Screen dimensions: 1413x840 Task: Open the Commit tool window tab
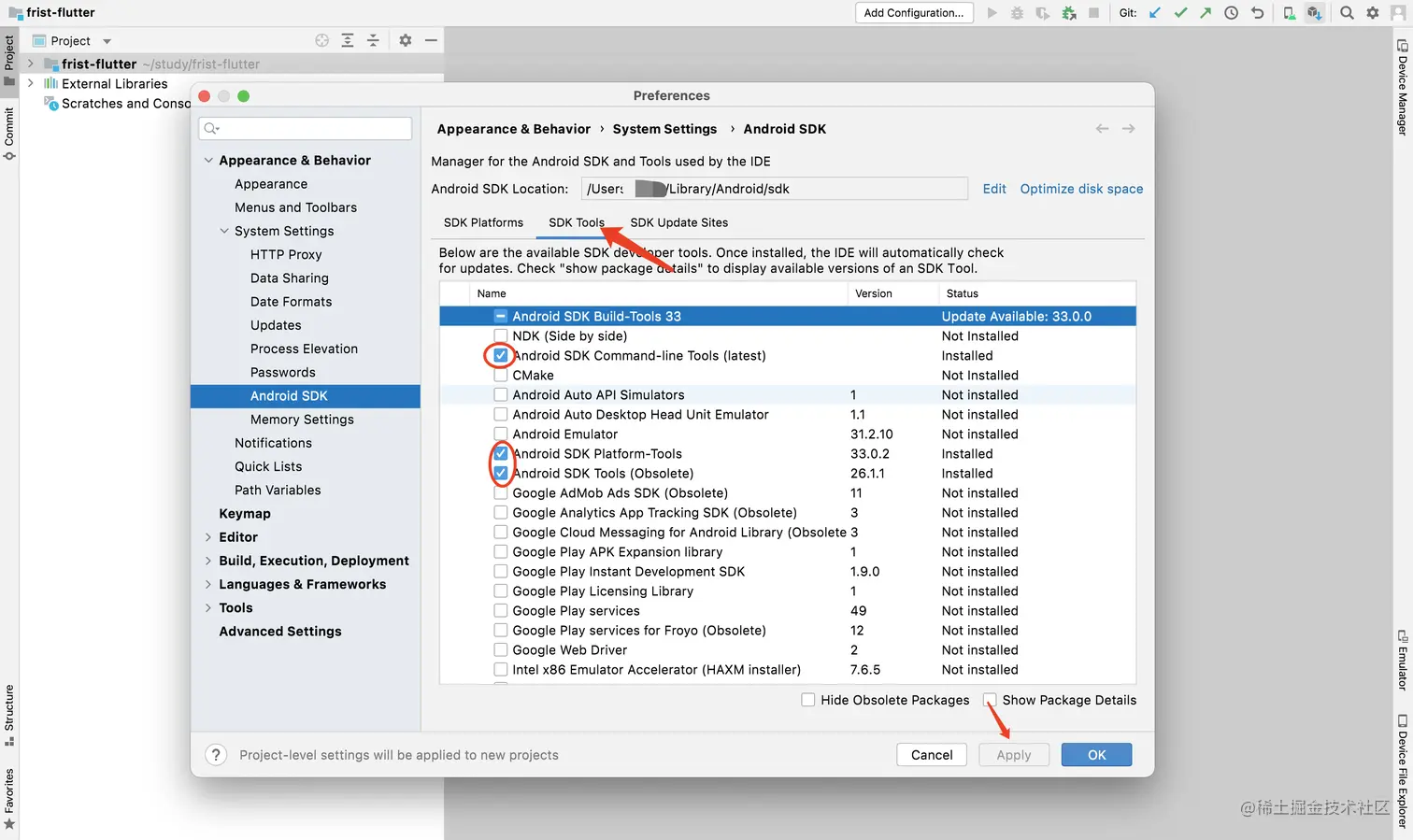tap(9, 133)
